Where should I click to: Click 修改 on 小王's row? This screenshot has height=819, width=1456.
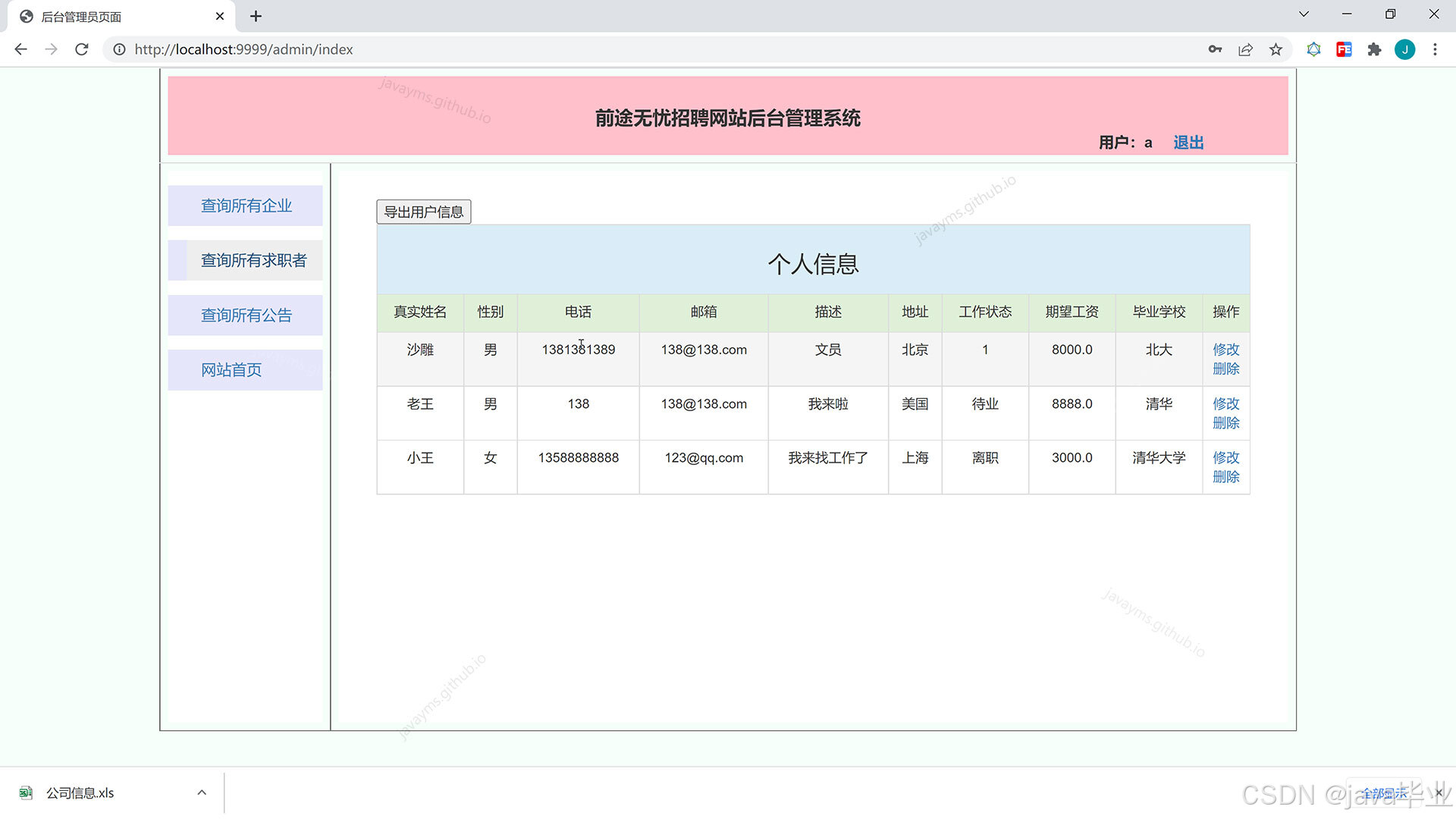coord(1225,457)
